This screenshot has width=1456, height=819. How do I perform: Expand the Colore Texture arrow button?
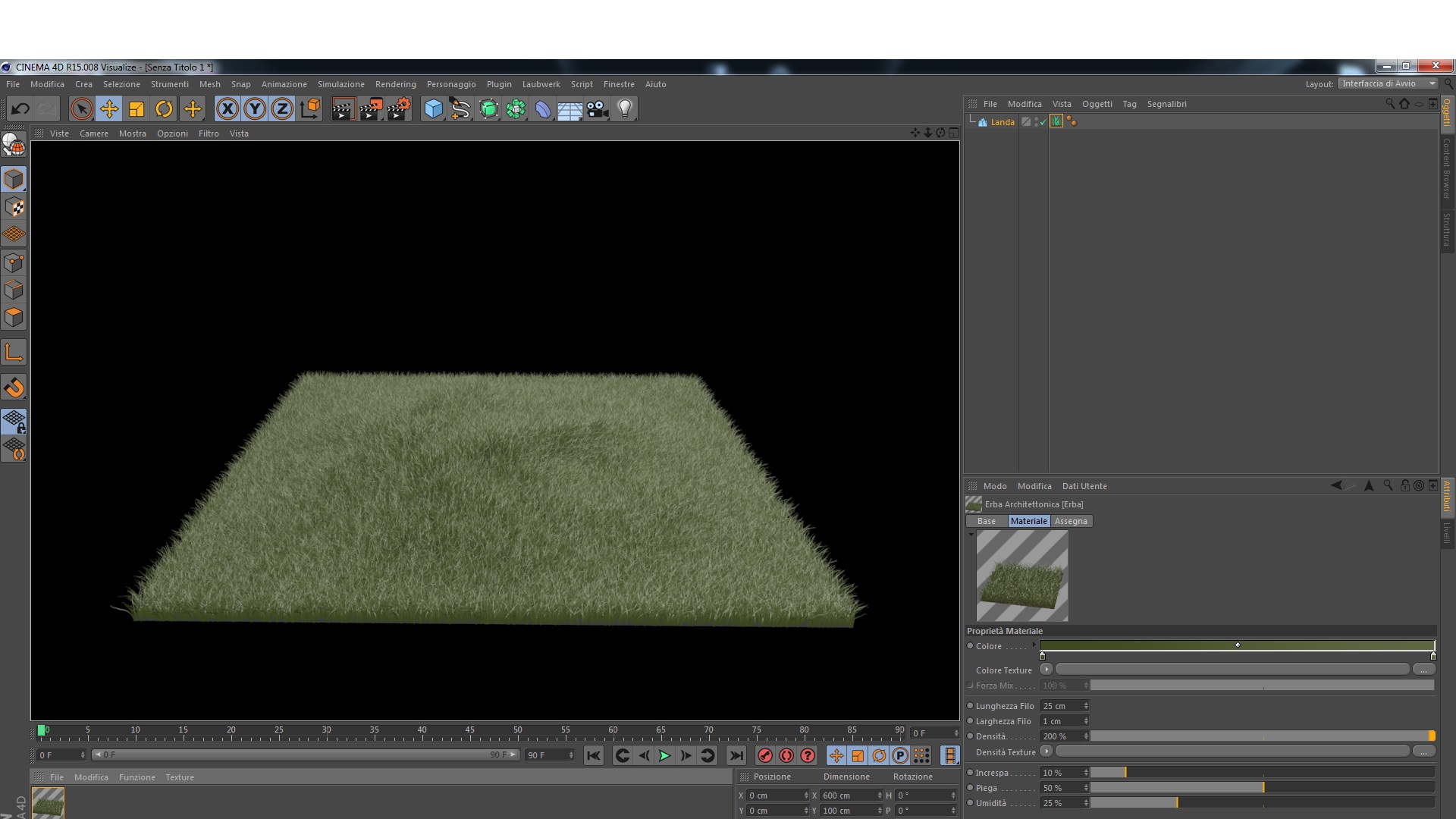1046,670
